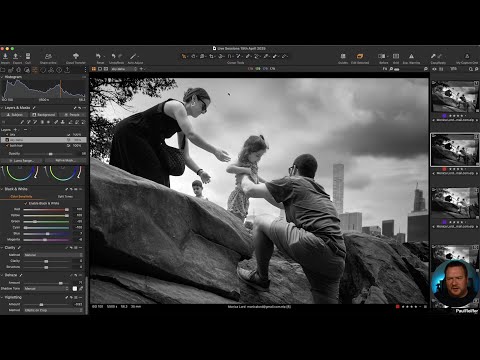Click the Copy/Apply adjustments icon
480x360 pixels.
click(433, 56)
